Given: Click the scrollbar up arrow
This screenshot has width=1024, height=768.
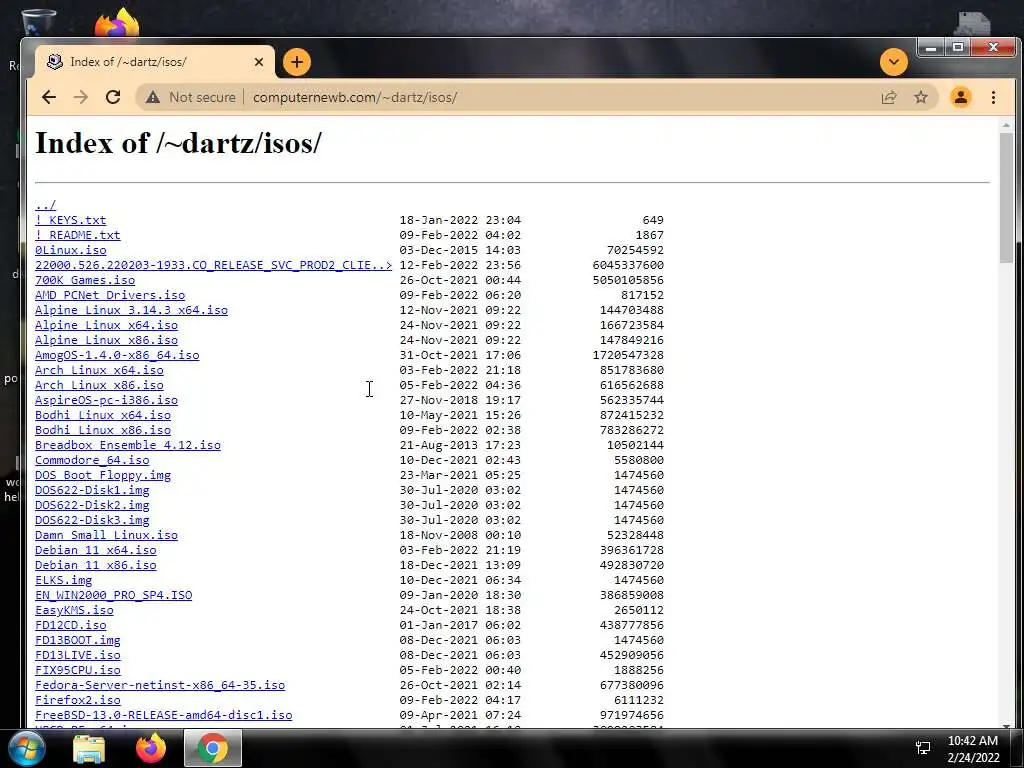Looking at the screenshot, I should (1006, 125).
